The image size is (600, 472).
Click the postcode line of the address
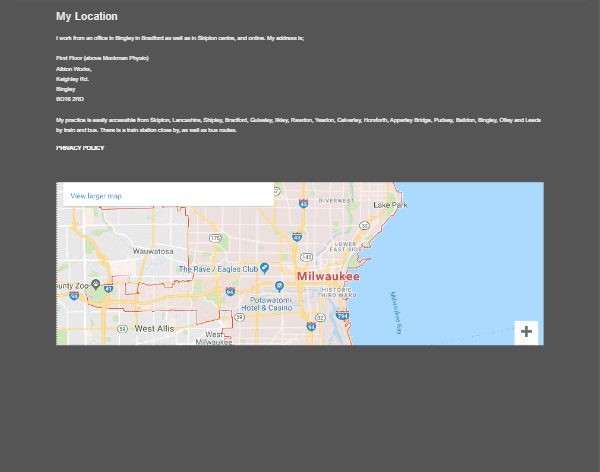70,99
